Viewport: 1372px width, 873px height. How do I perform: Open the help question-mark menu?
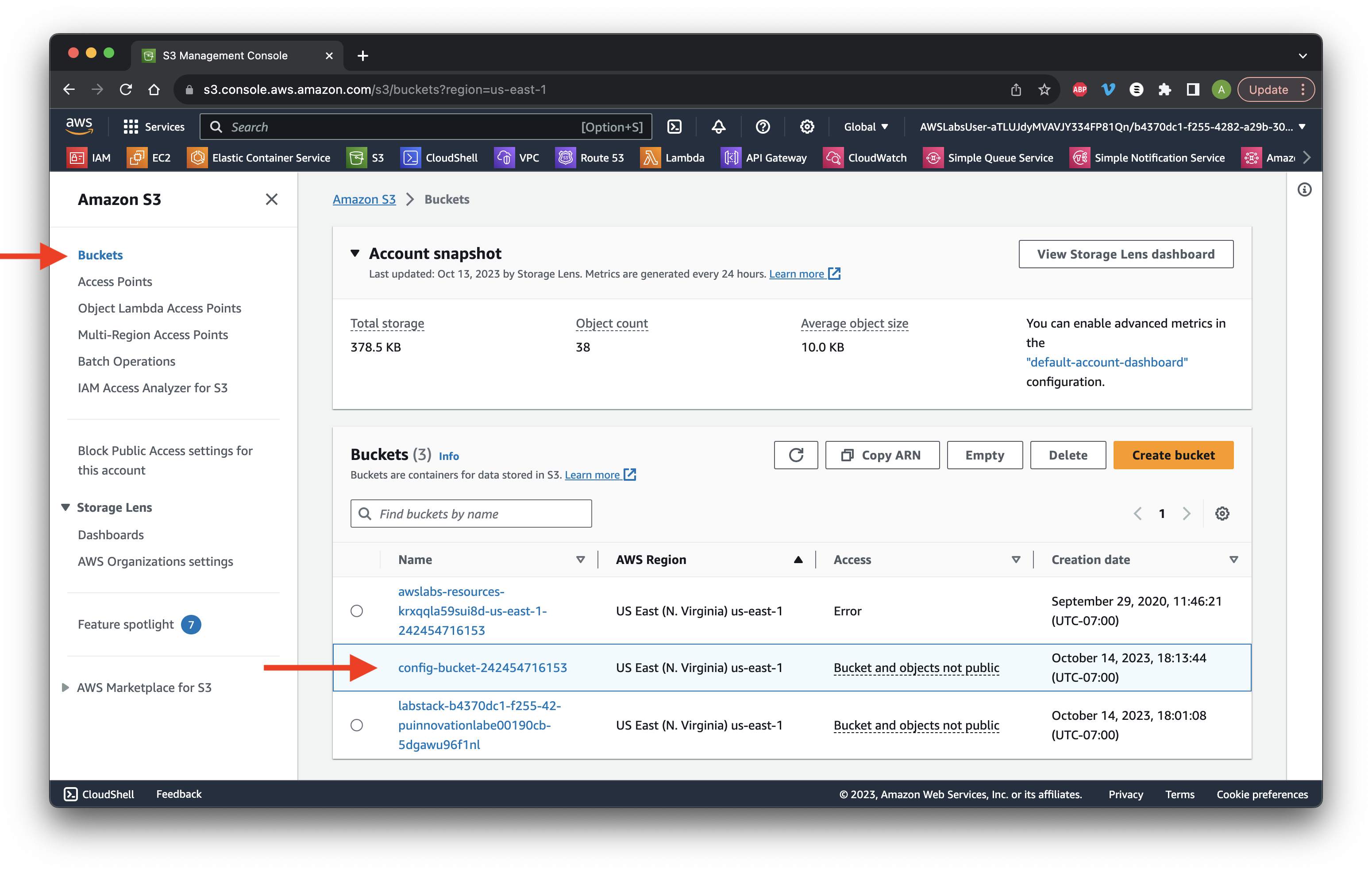[763, 127]
